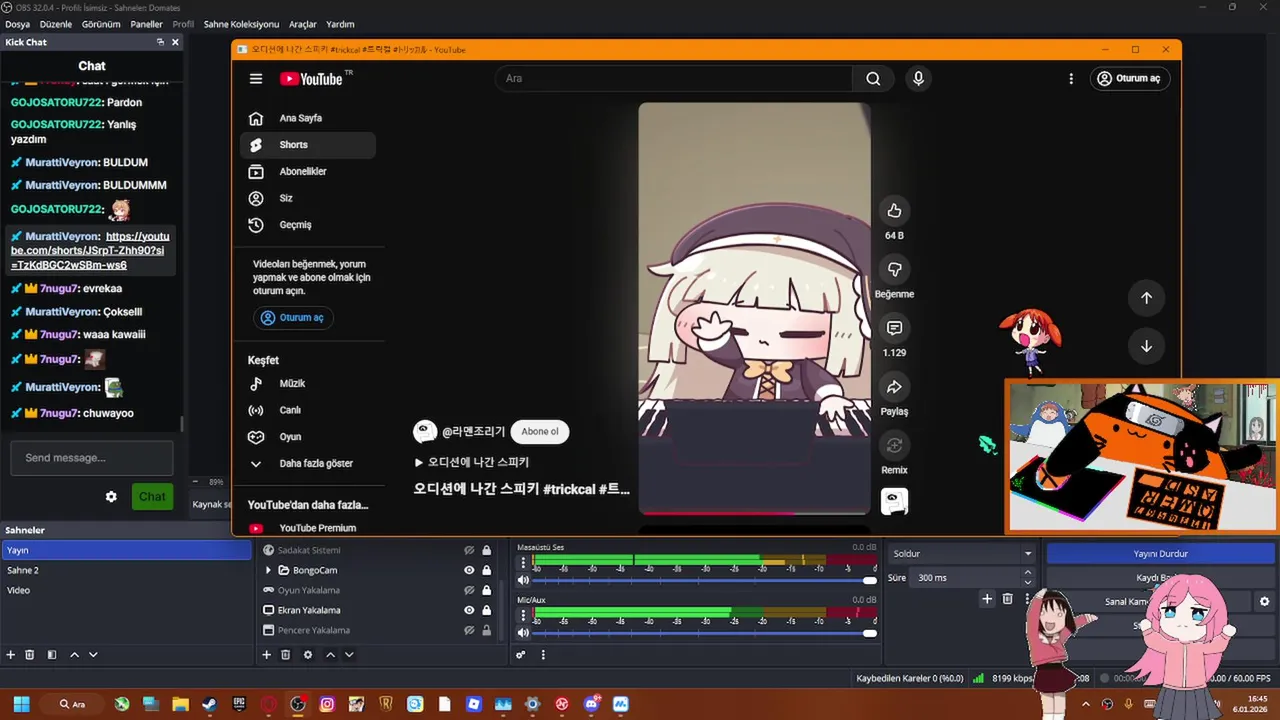Remove selected scene with trash icon
The image size is (1280, 720).
30,655
